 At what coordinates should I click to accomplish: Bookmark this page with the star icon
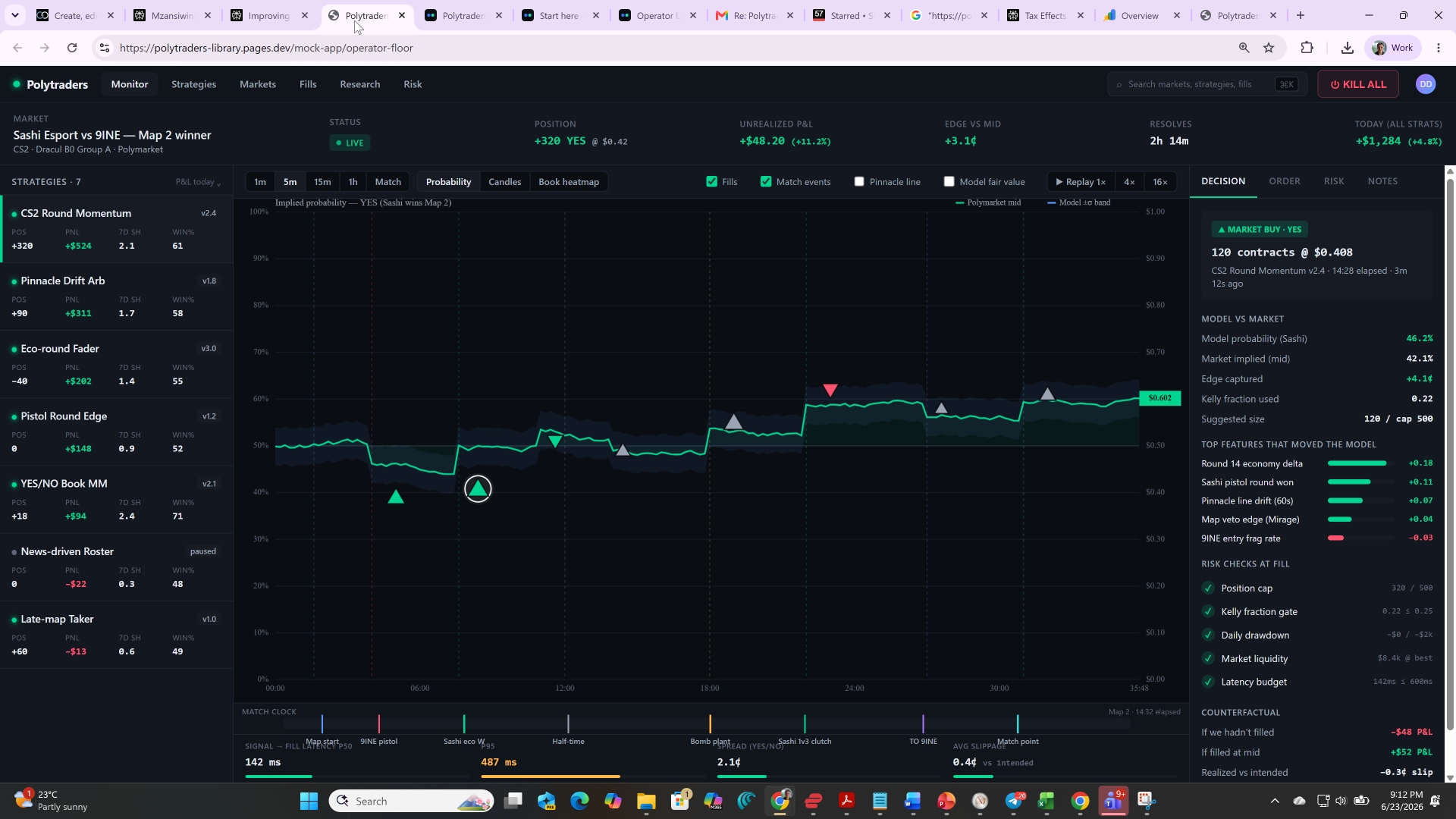[1269, 48]
